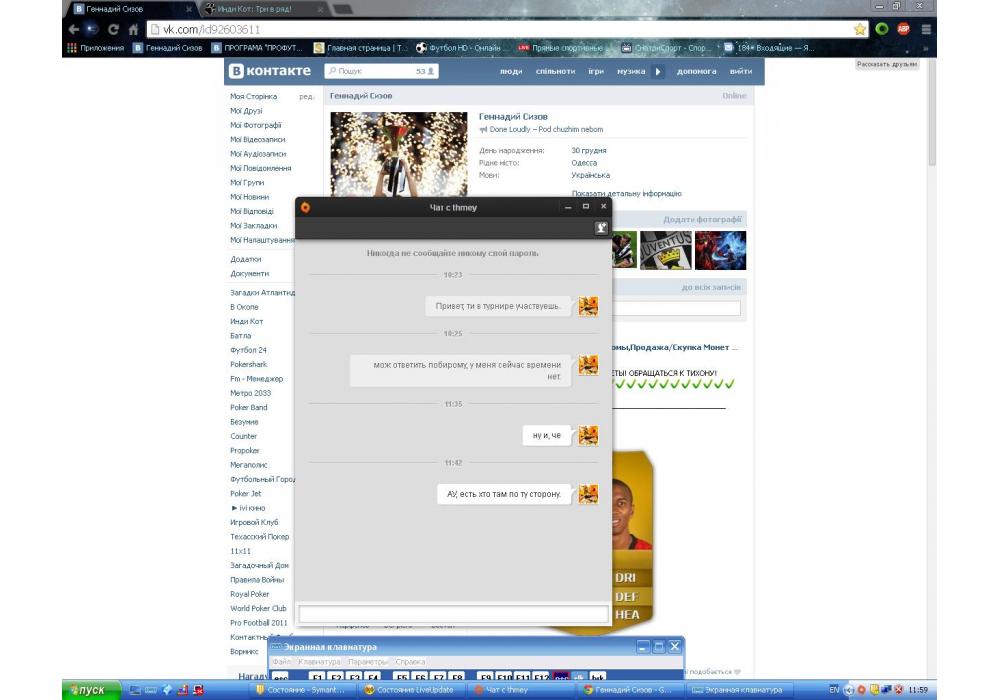Click the bookmark star in address bar
The height and width of the screenshot is (700, 1000).
[860, 29]
